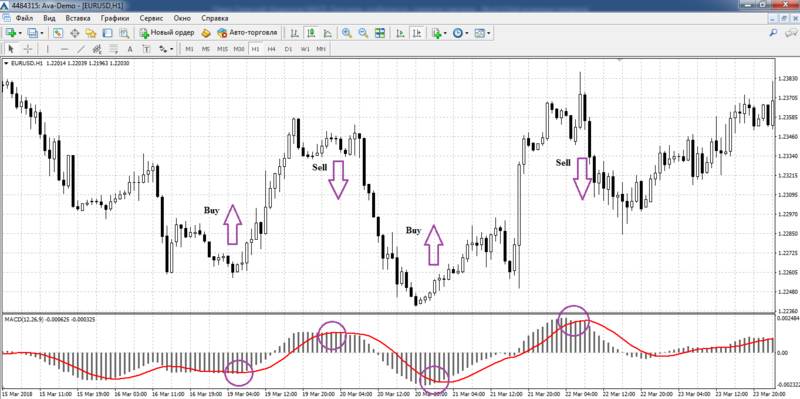Open the indicators list icon
This screenshot has width=800, height=399.
click(x=436, y=33)
